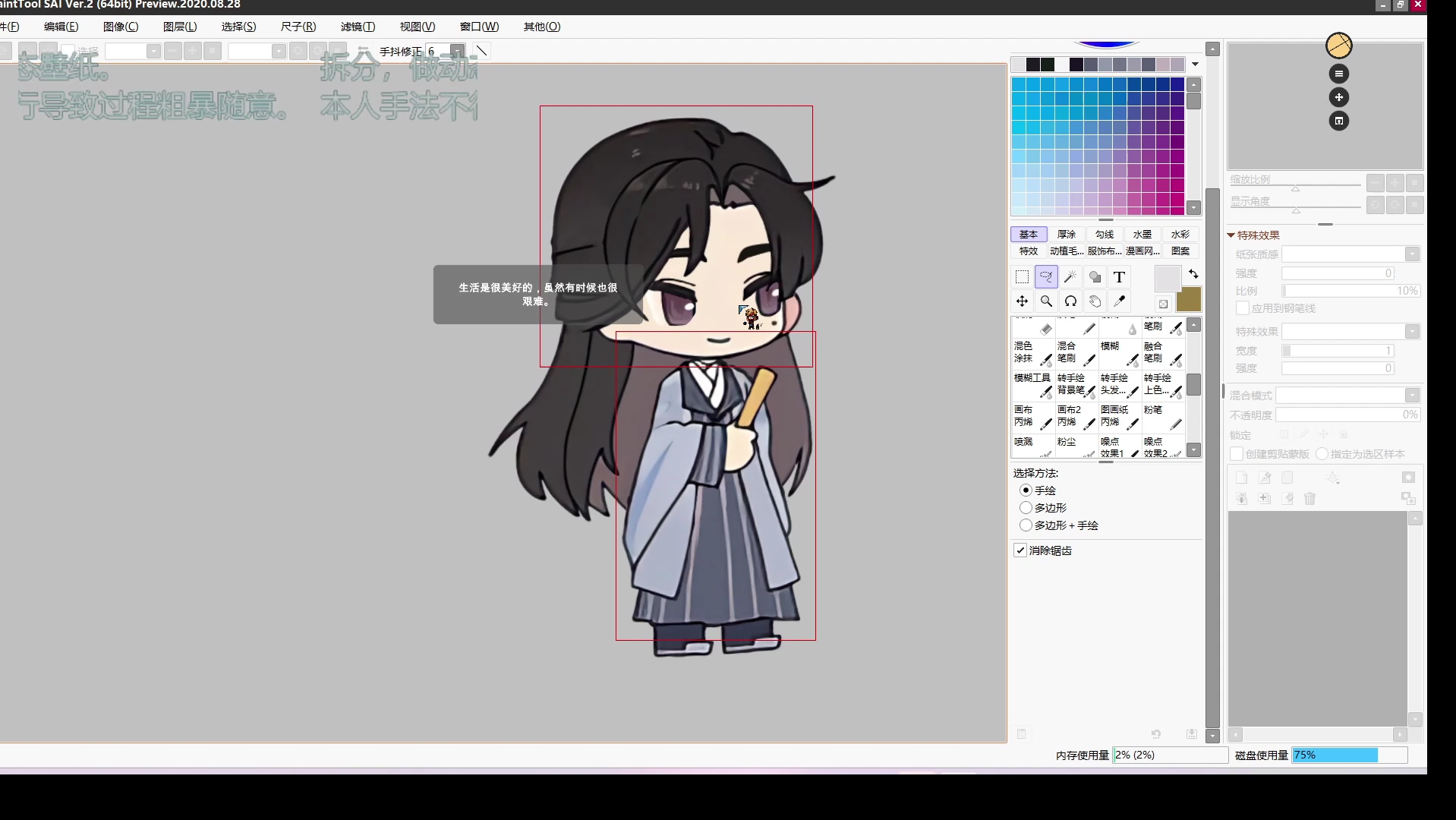The image size is (1456, 820).
Task: Click the floating hamburger menu button
Action: click(x=1339, y=74)
